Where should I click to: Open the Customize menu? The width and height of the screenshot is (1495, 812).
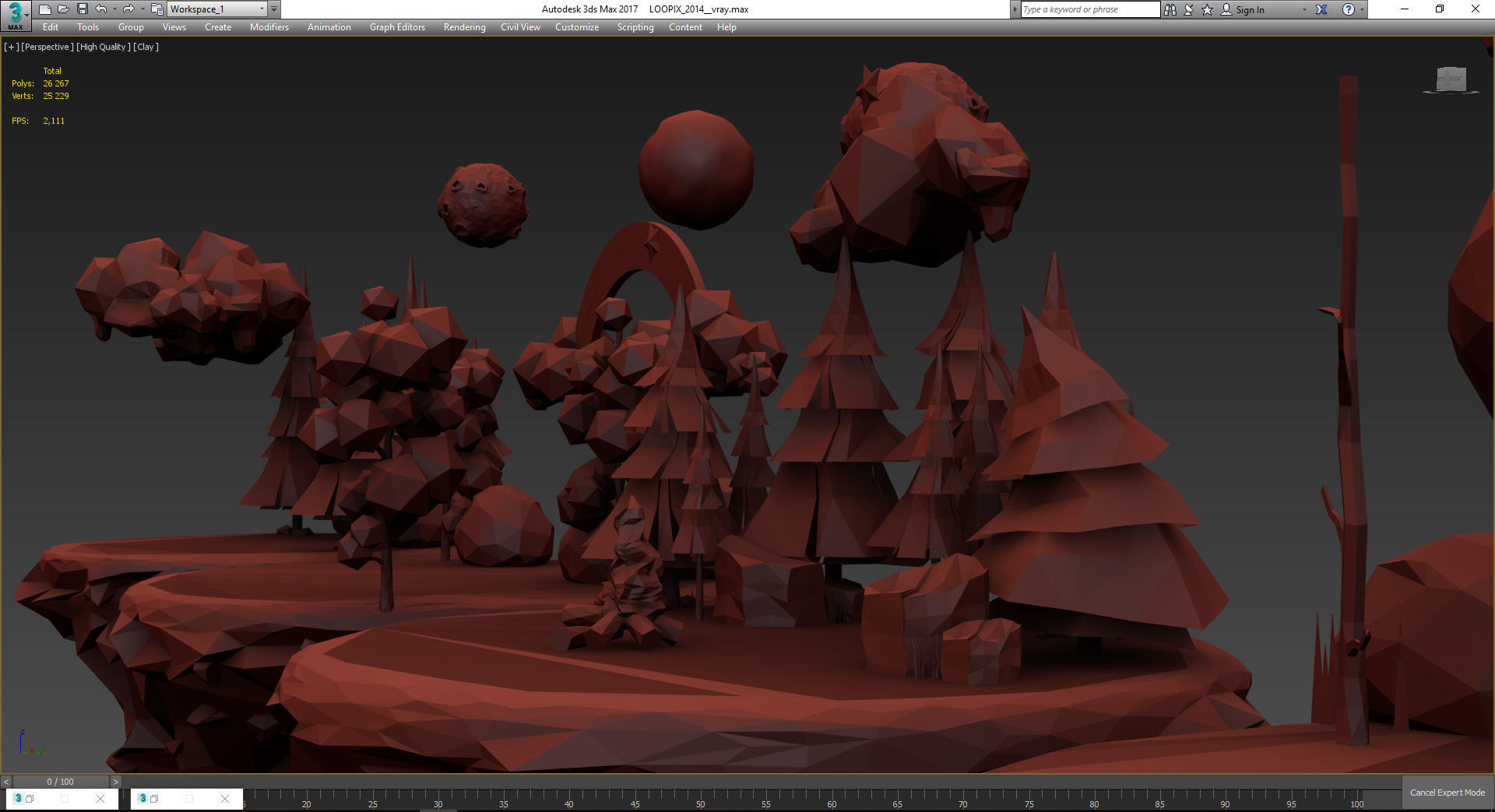pos(577,27)
